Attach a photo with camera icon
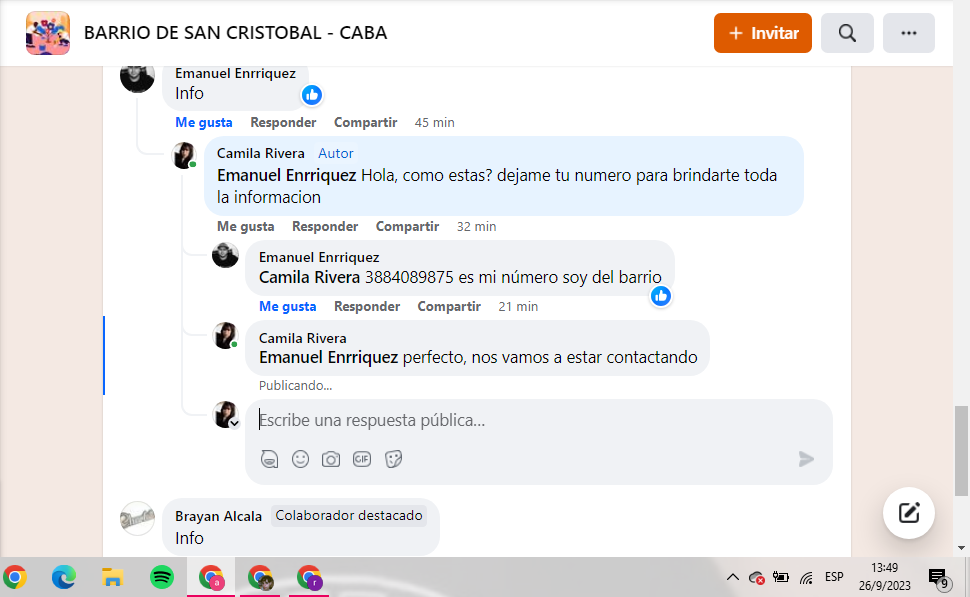970x597 pixels. pos(331,459)
